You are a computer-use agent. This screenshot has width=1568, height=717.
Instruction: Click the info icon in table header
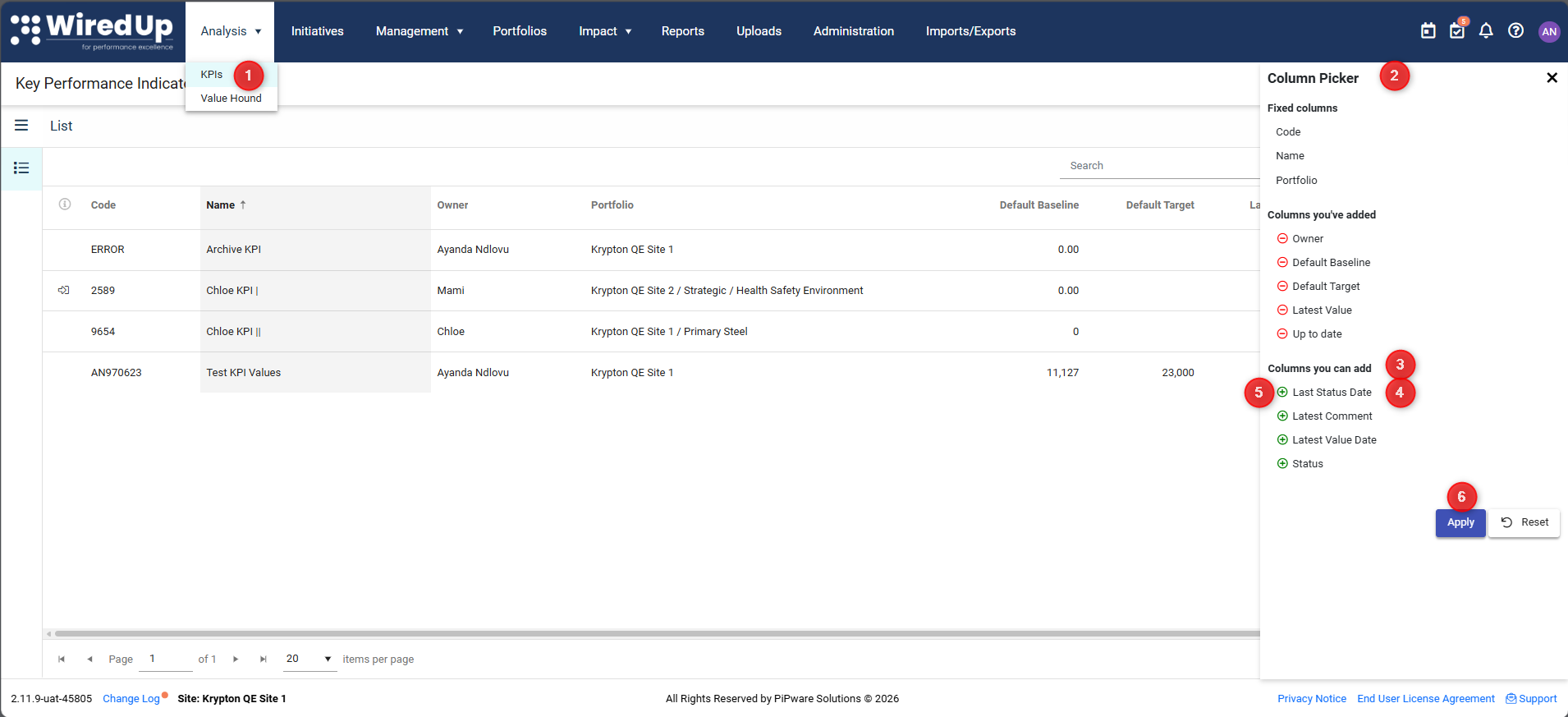click(x=65, y=205)
